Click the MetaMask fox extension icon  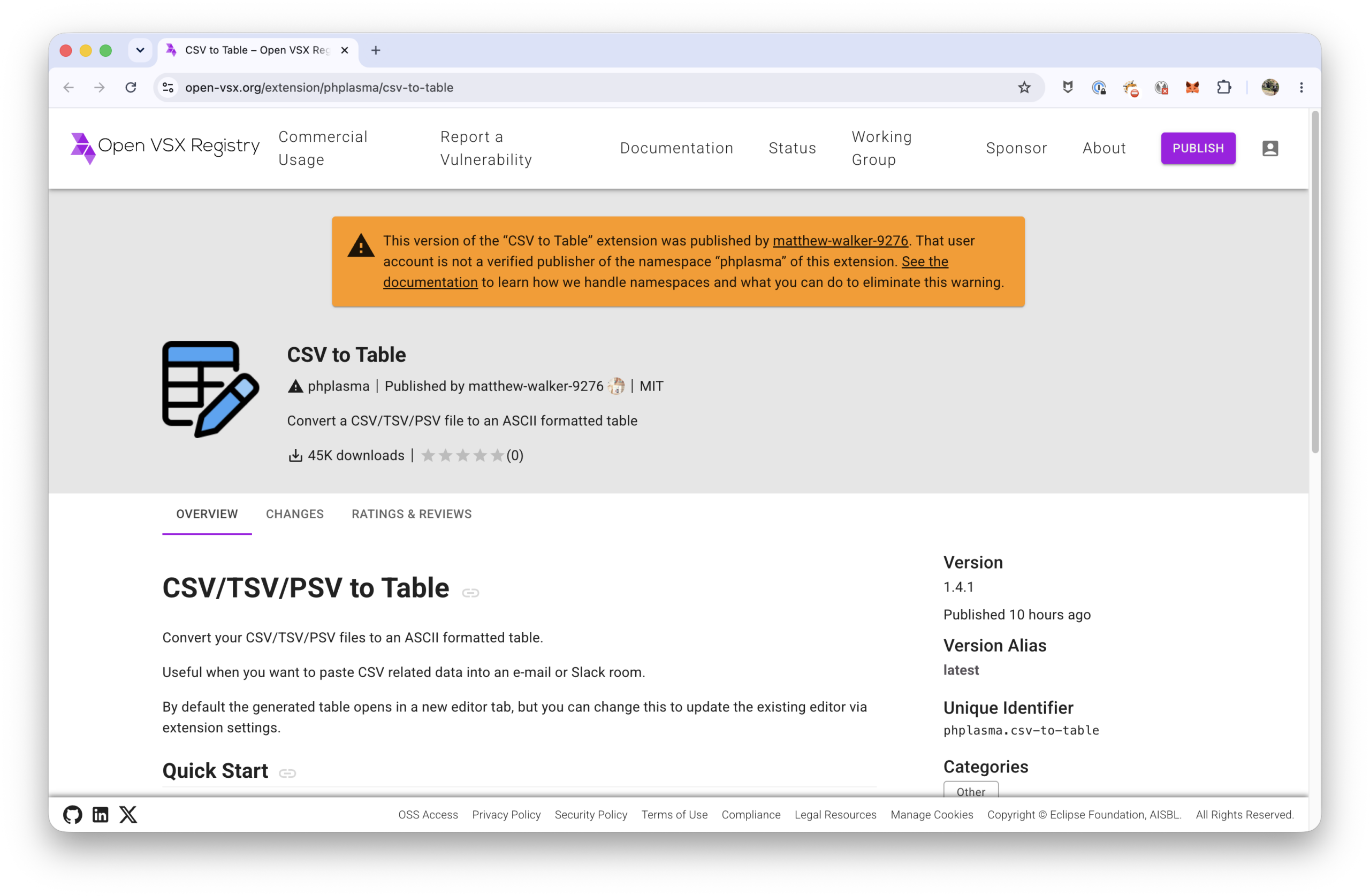point(1192,88)
